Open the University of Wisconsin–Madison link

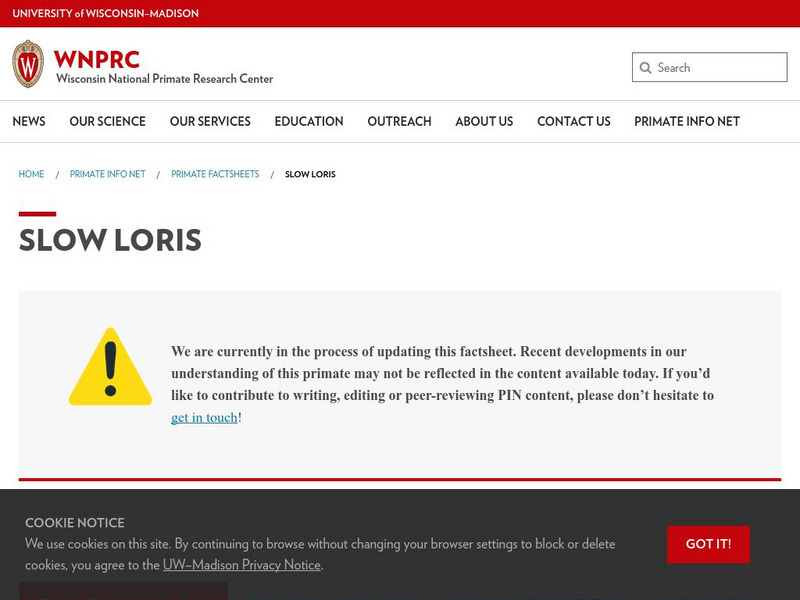pyautogui.click(x=106, y=13)
